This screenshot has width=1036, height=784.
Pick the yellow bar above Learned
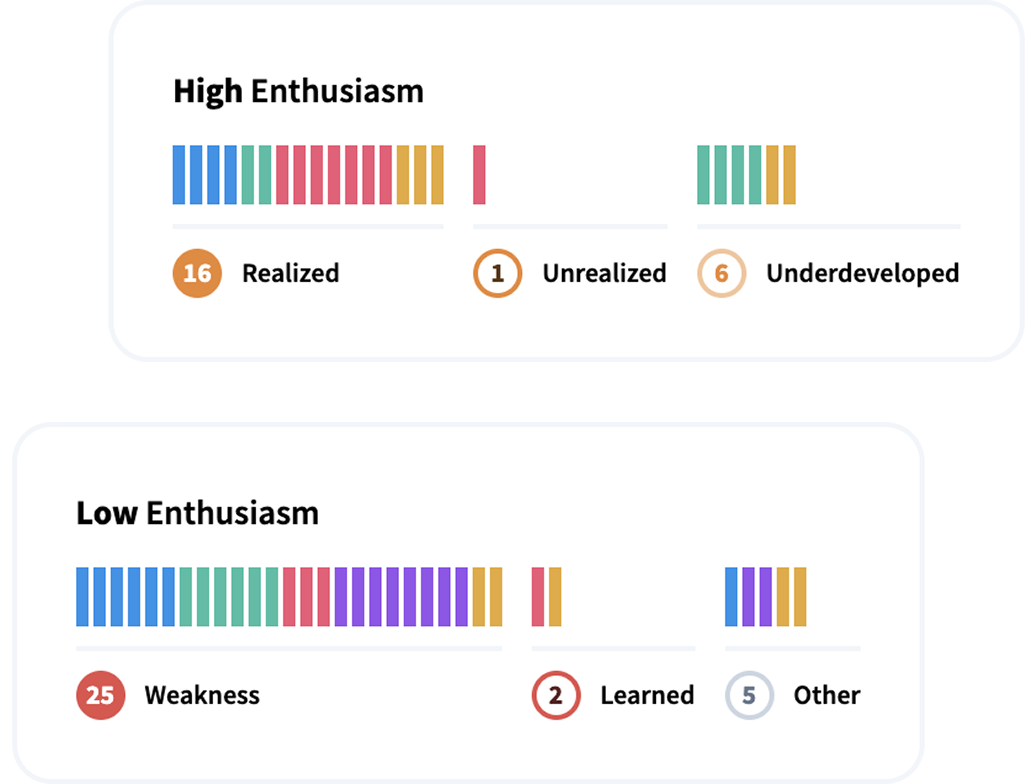click(555, 597)
